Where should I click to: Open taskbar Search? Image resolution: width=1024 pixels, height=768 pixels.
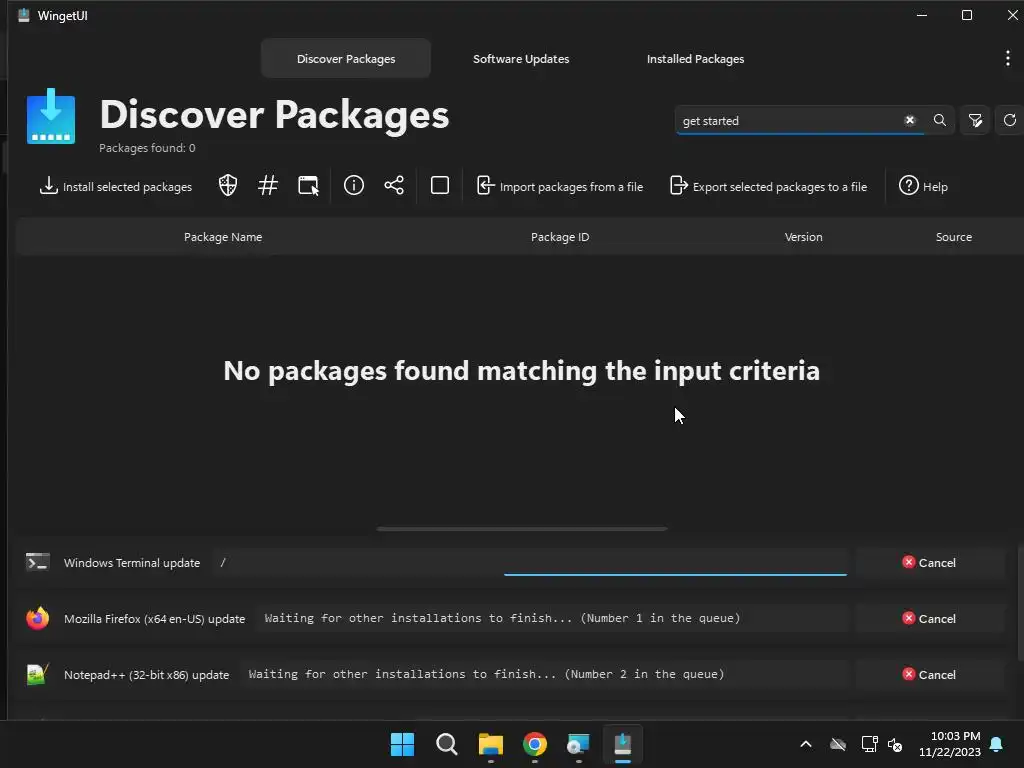447,744
